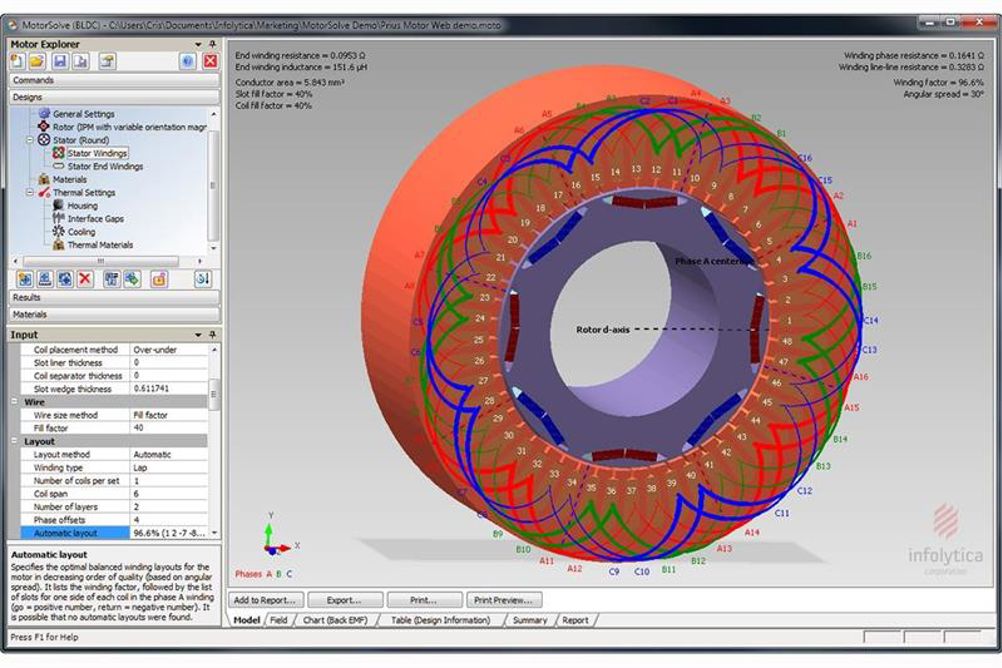The width and height of the screenshot is (1002, 668).
Task: Click the Add to Report... button
Action: pos(265,600)
